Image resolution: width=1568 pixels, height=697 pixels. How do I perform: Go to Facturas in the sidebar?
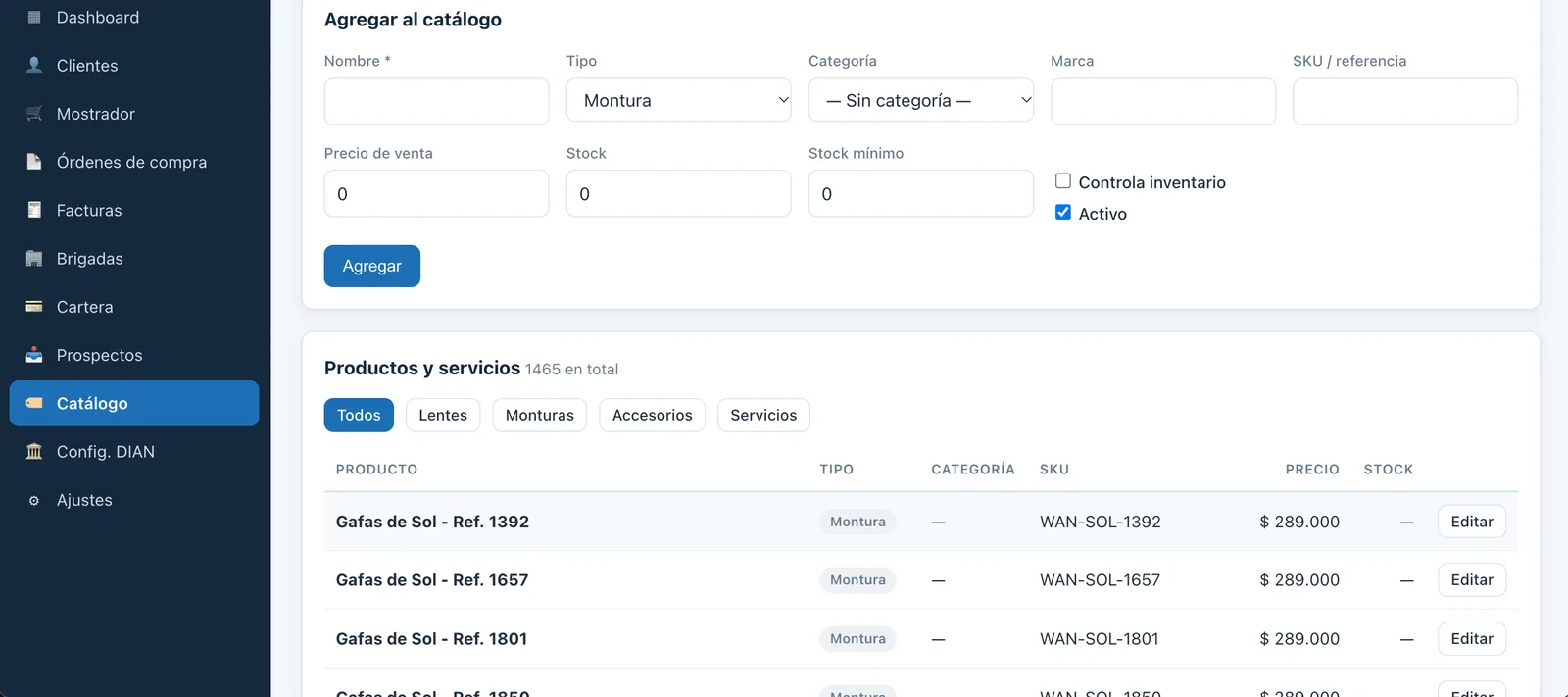(134, 210)
